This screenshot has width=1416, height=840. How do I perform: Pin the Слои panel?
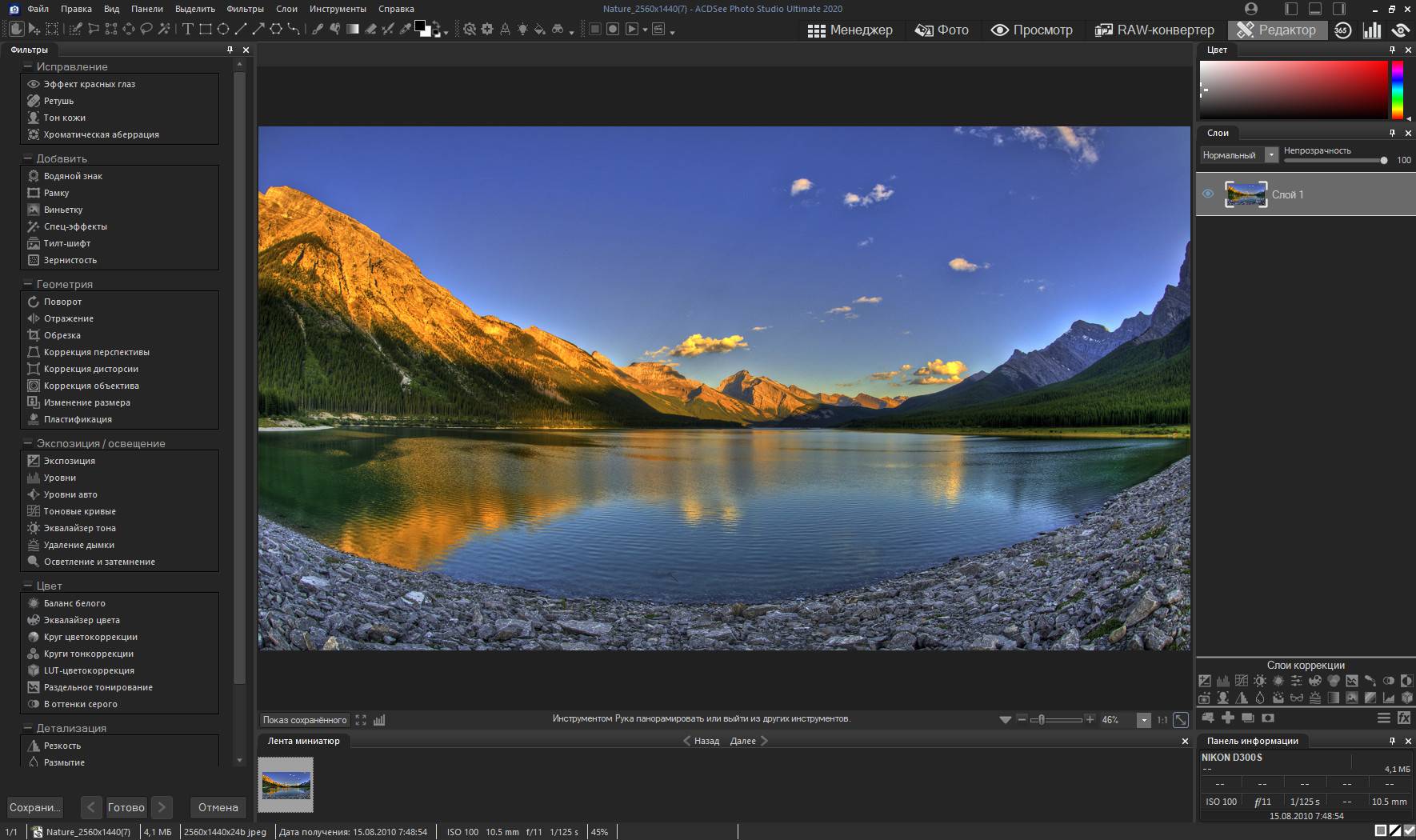pos(1392,133)
